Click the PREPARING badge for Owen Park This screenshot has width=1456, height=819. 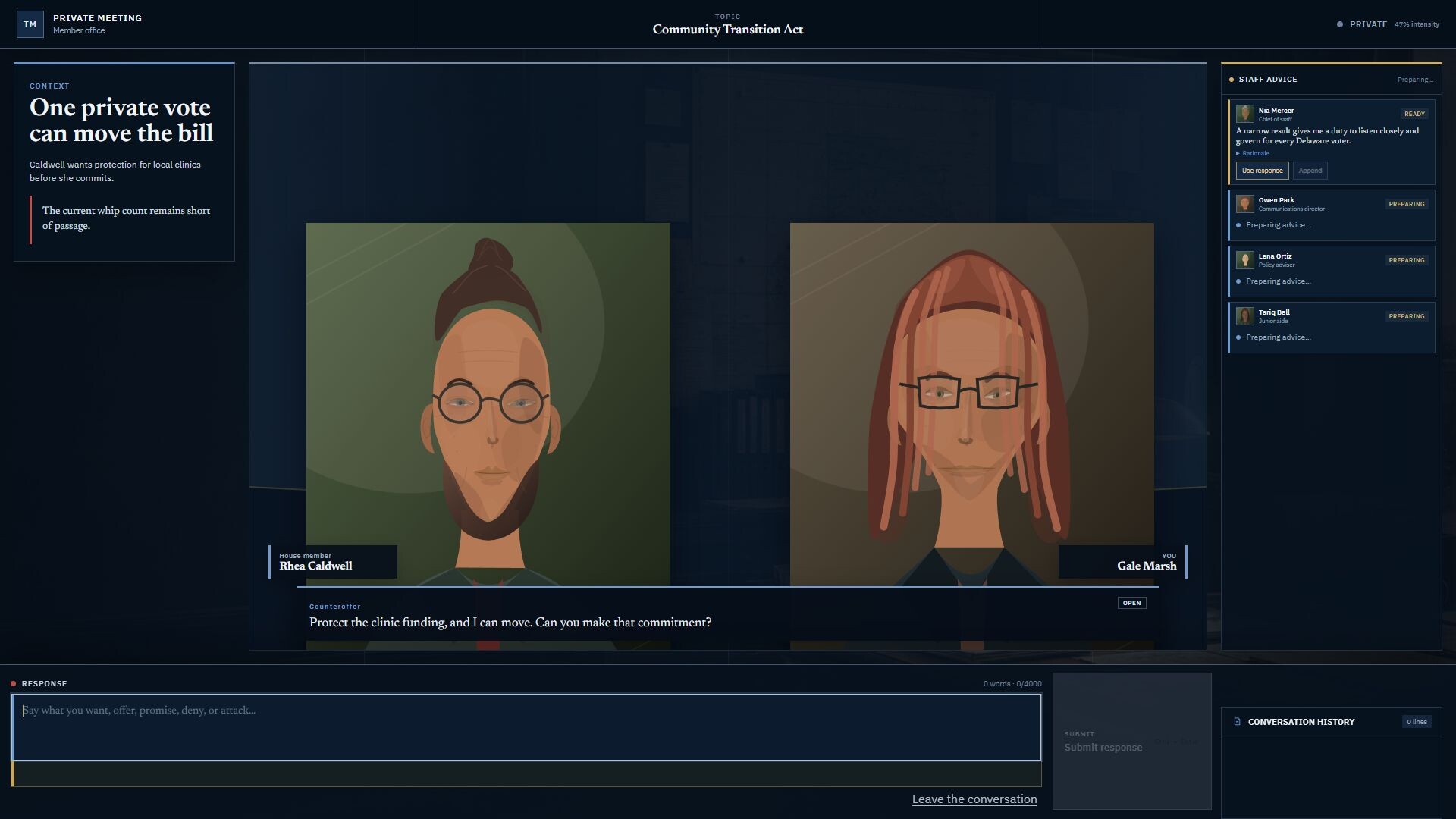[1406, 204]
